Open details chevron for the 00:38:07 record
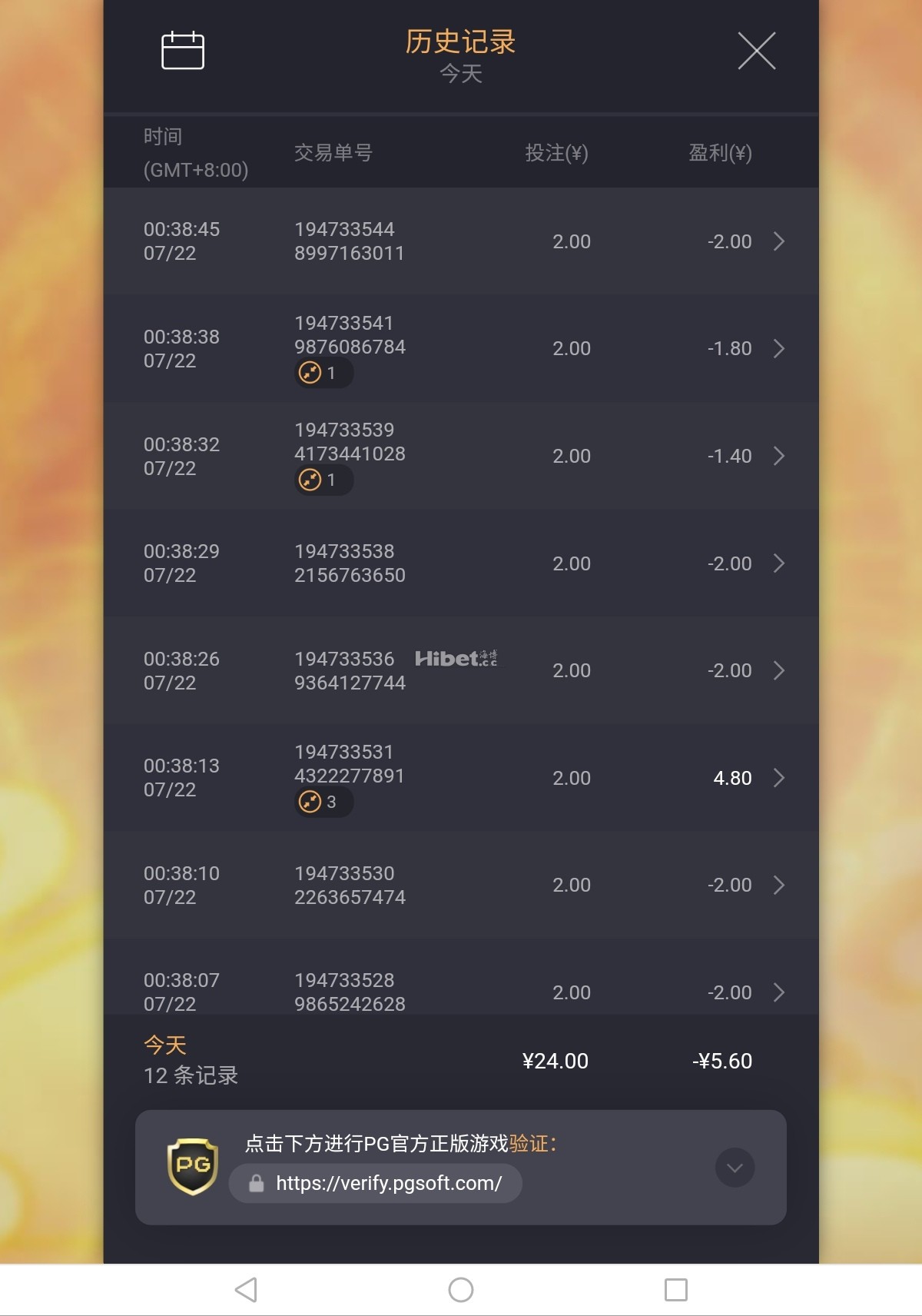Viewport: 922px width, 1316px height. tap(779, 992)
